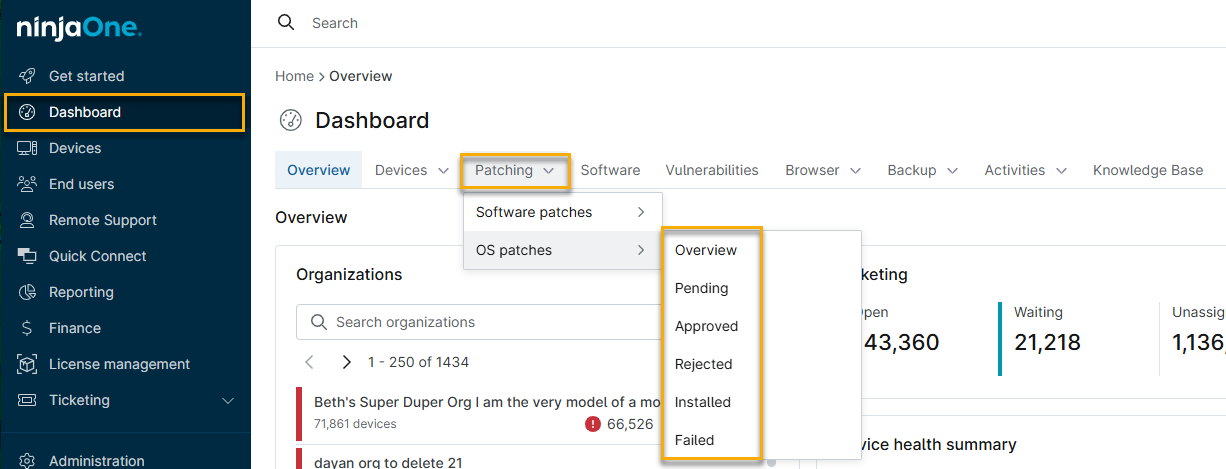
Task: Click the search magnifier icon at top
Action: [286, 23]
